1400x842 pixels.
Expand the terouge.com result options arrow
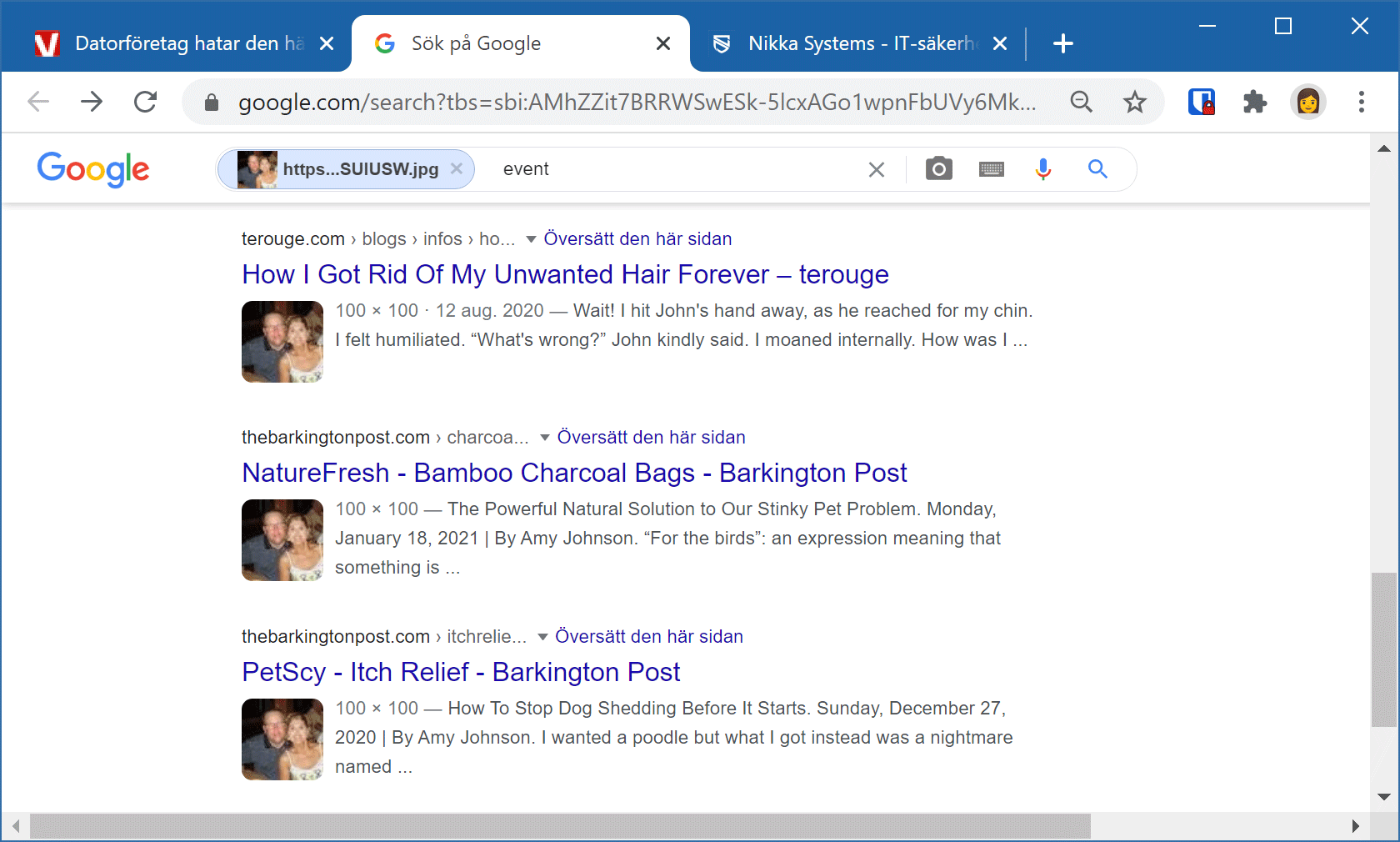click(x=531, y=240)
